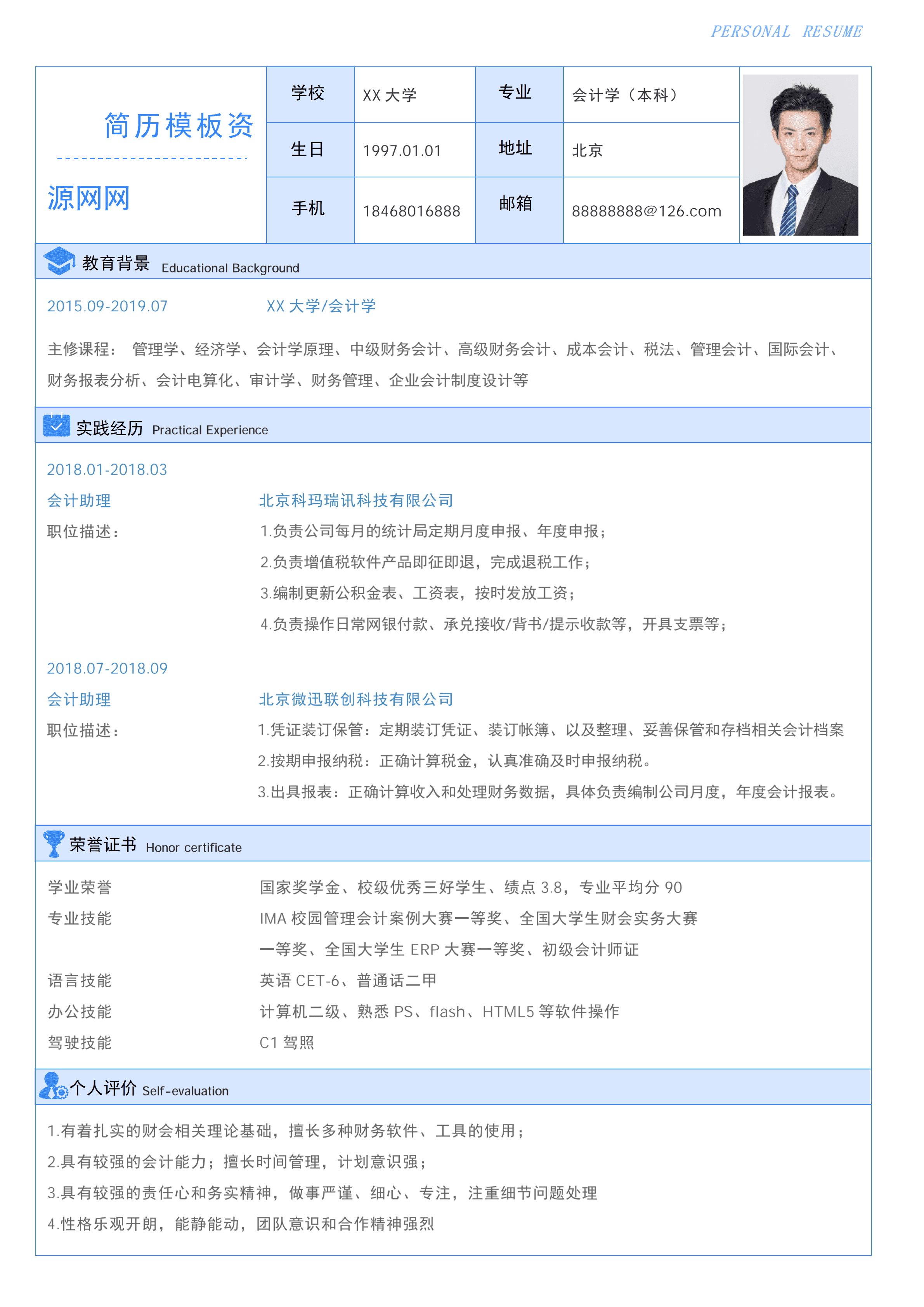
Task: Select the 地址 label cell
Action: (519, 150)
